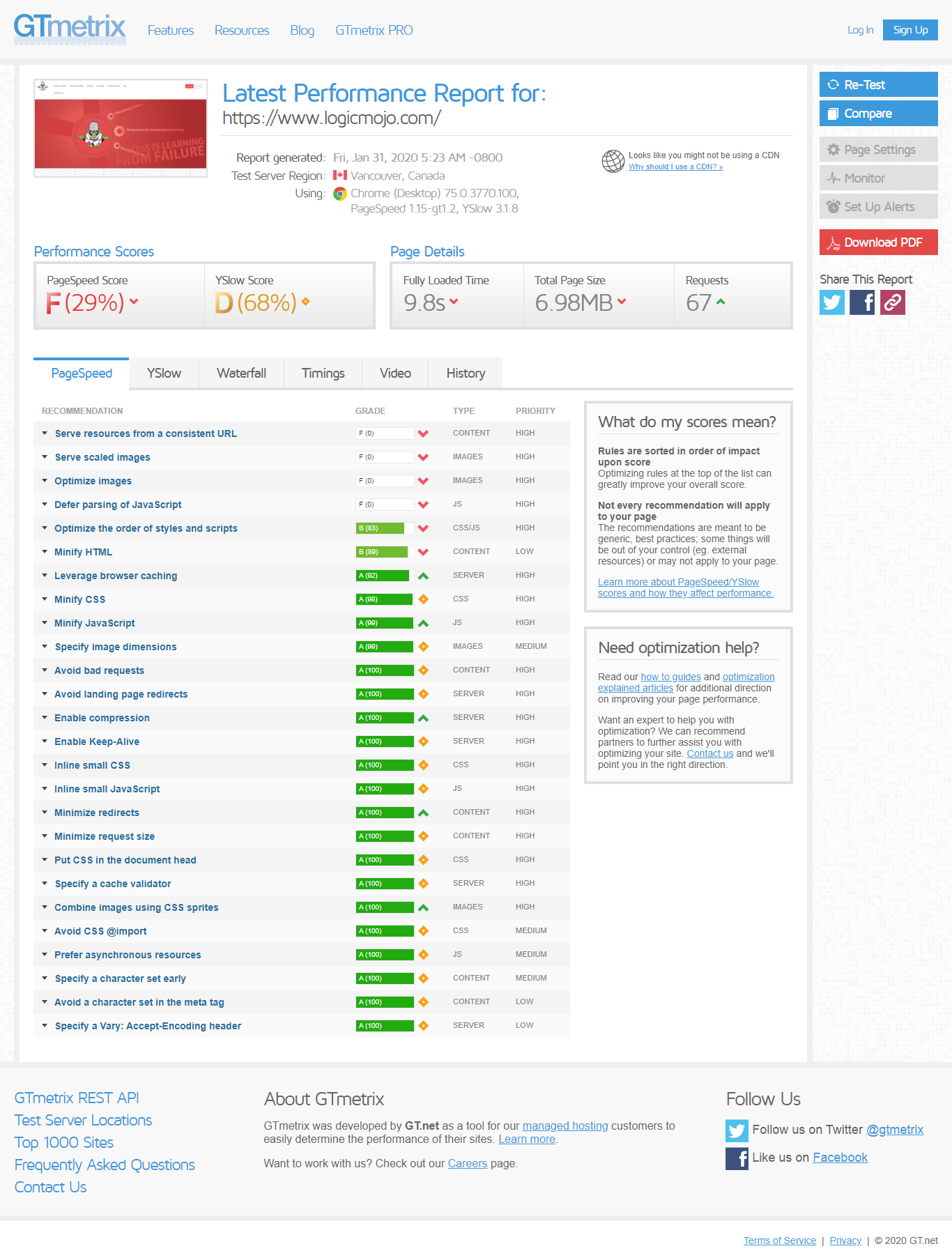The width and height of the screenshot is (952, 1260).
Task: Click the red arrow beside PageSpeed Score
Action: click(x=134, y=302)
